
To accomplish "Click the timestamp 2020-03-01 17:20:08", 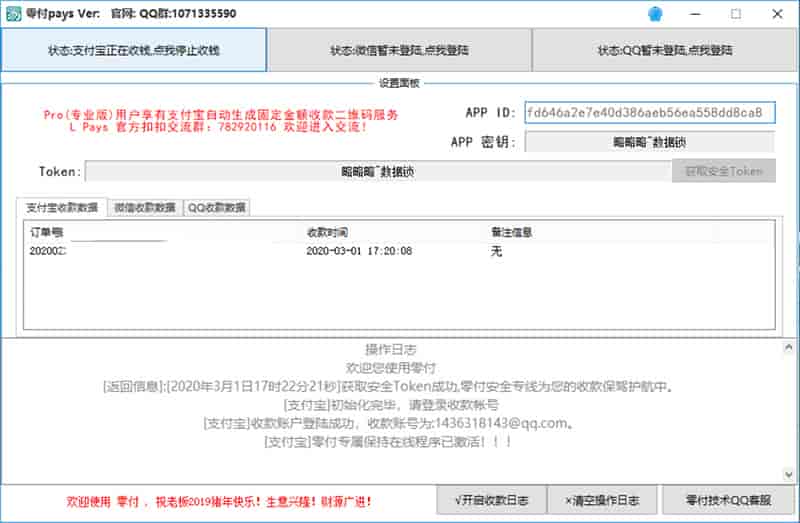I will click(359, 251).
